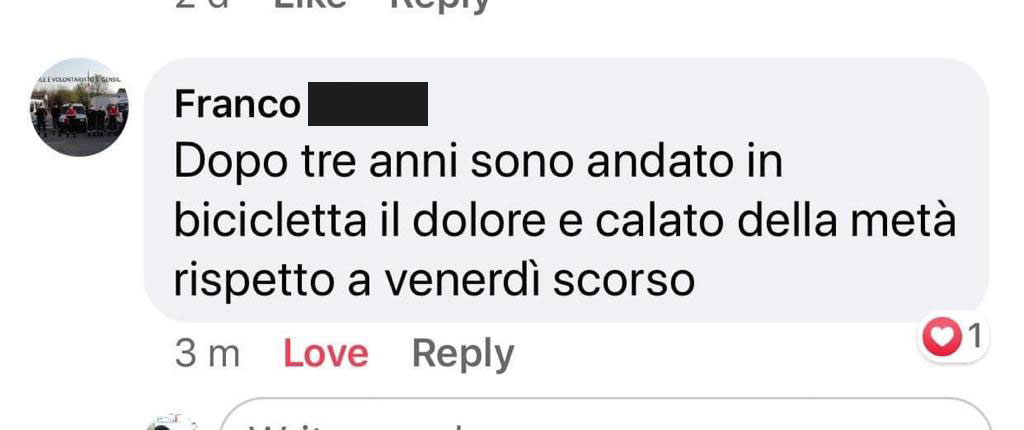Click the word dolore in the comment

coord(479,222)
